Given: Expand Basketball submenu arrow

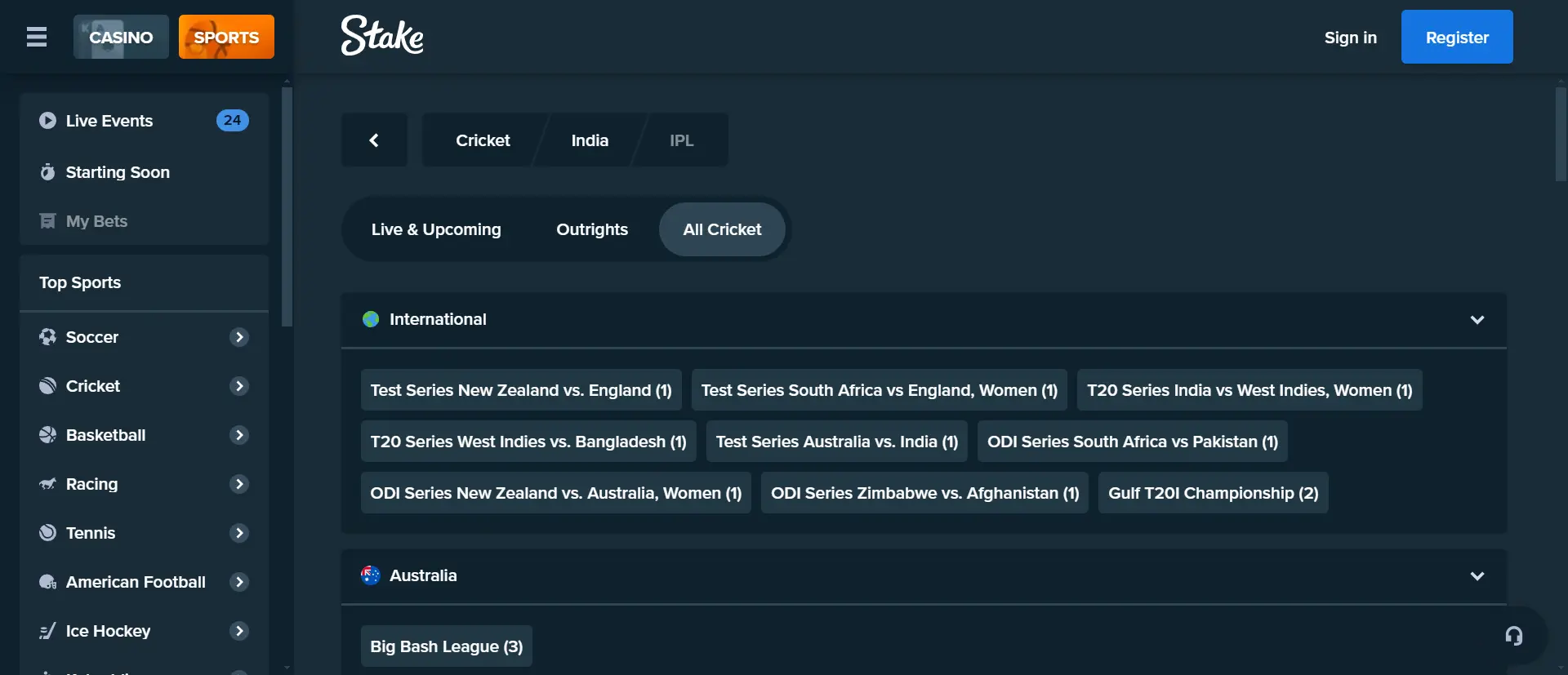Looking at the screenshot, I should coord(239,435).
